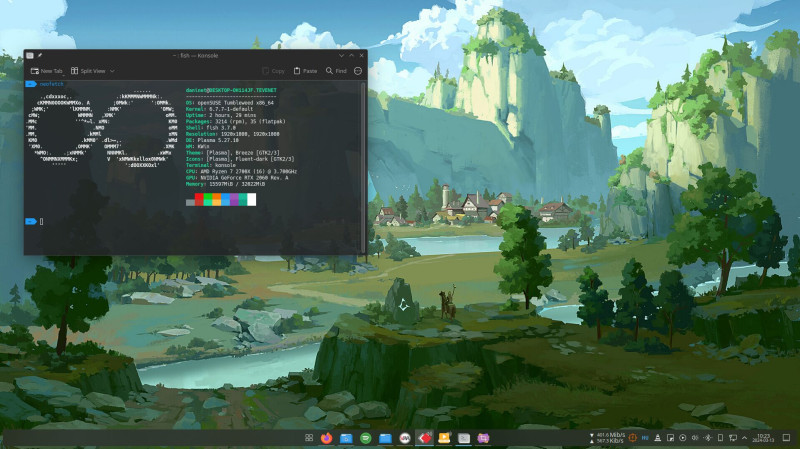Click the 'Icons' line in neofetch output

click(x=240, y=159)
